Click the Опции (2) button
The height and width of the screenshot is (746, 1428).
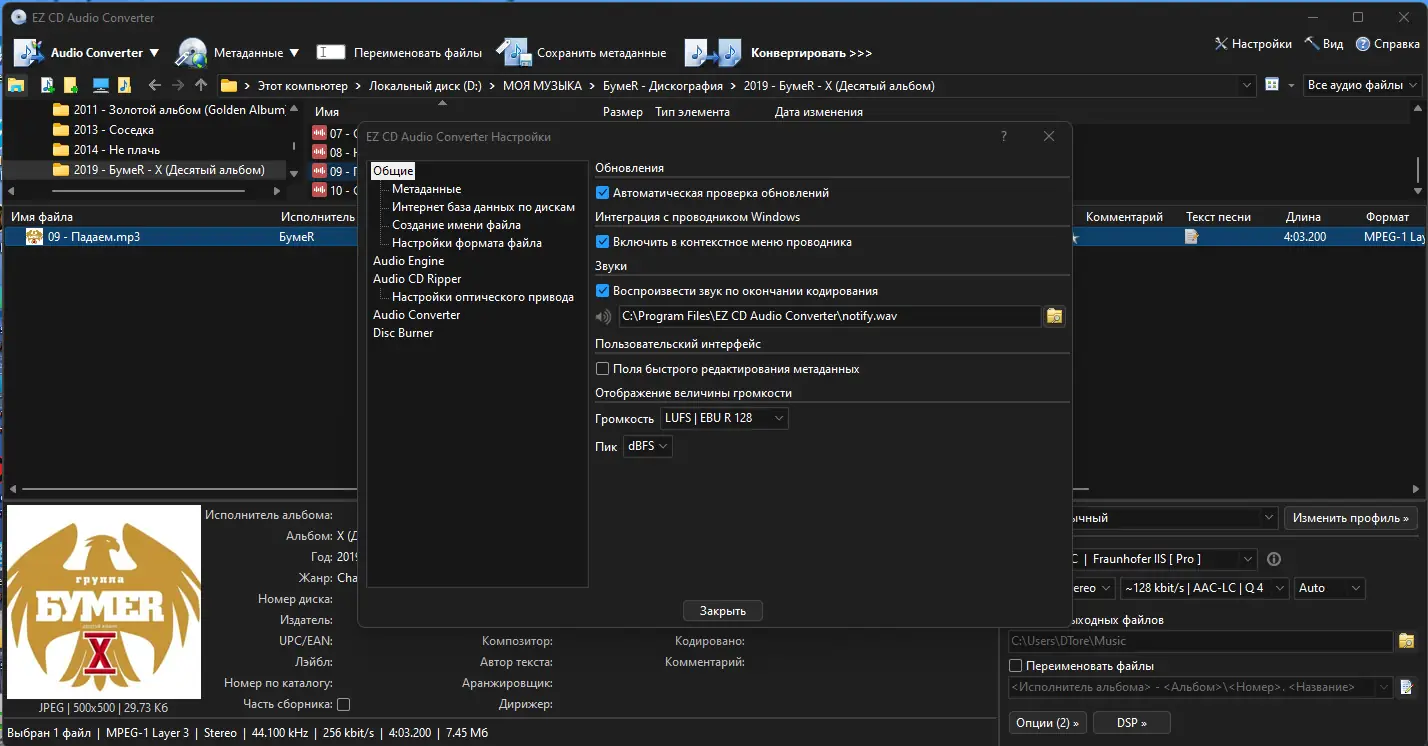pos(1047,722)
